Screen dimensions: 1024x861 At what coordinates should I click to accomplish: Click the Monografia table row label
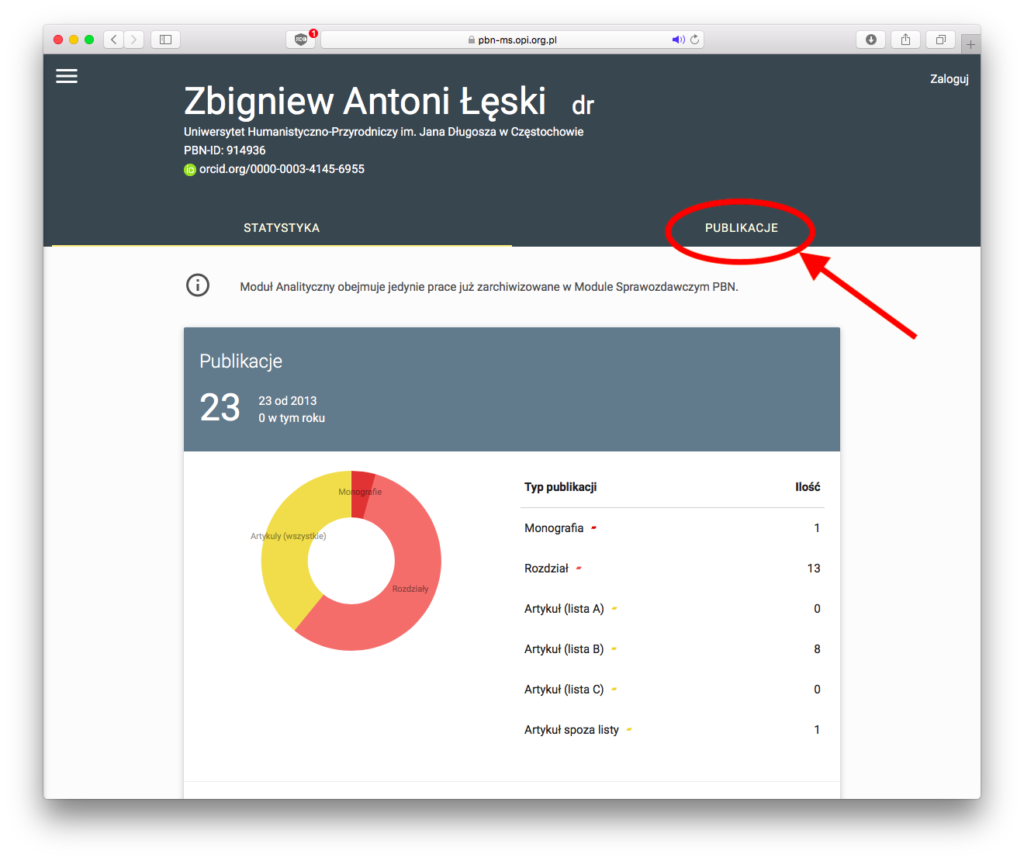554,528
